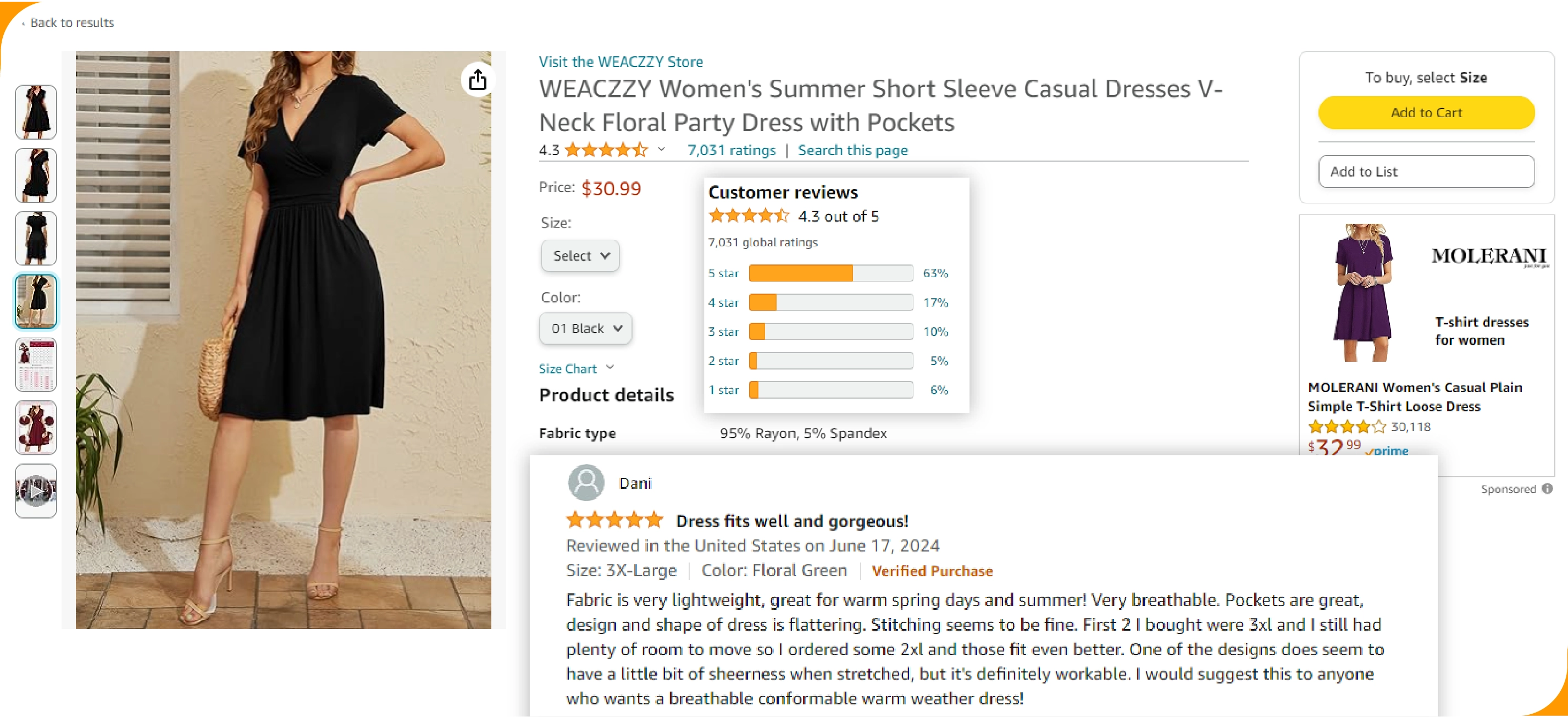Open the Color 01 Black dropdown
This screenshot has height=717, width=1568.
pyautogui.click(x=585, y=328)
